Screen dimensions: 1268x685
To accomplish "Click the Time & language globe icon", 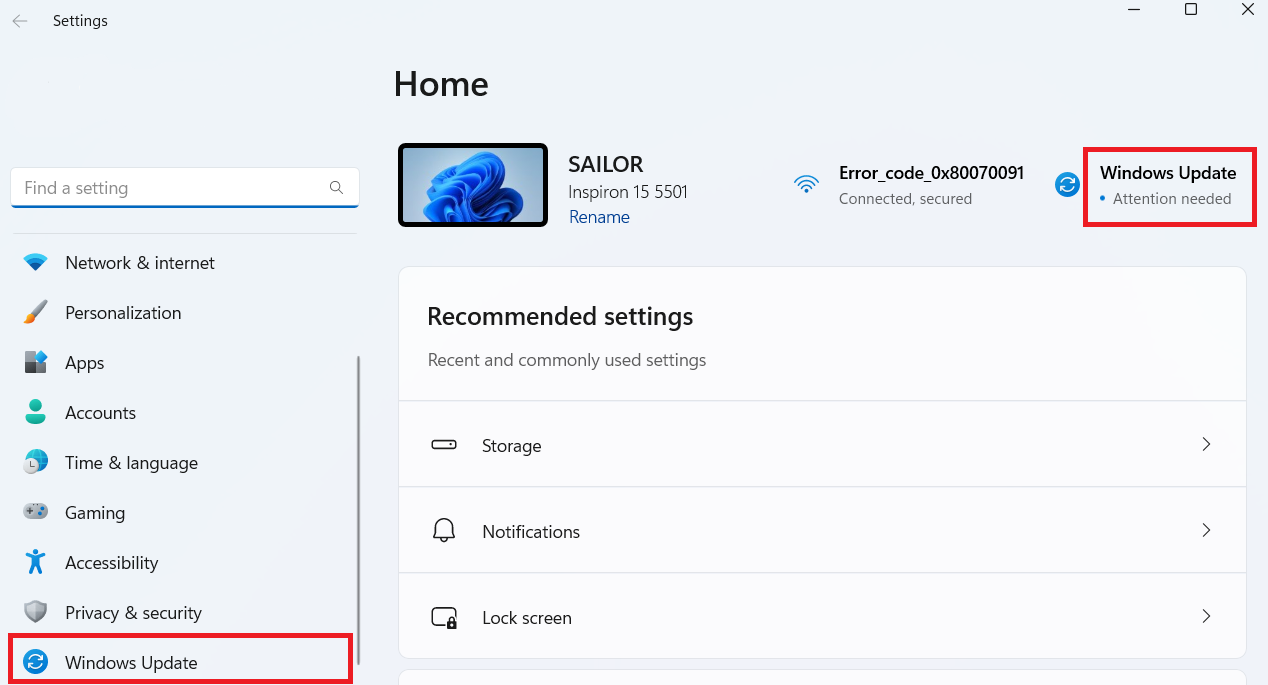I will click(x=36, y=463).
